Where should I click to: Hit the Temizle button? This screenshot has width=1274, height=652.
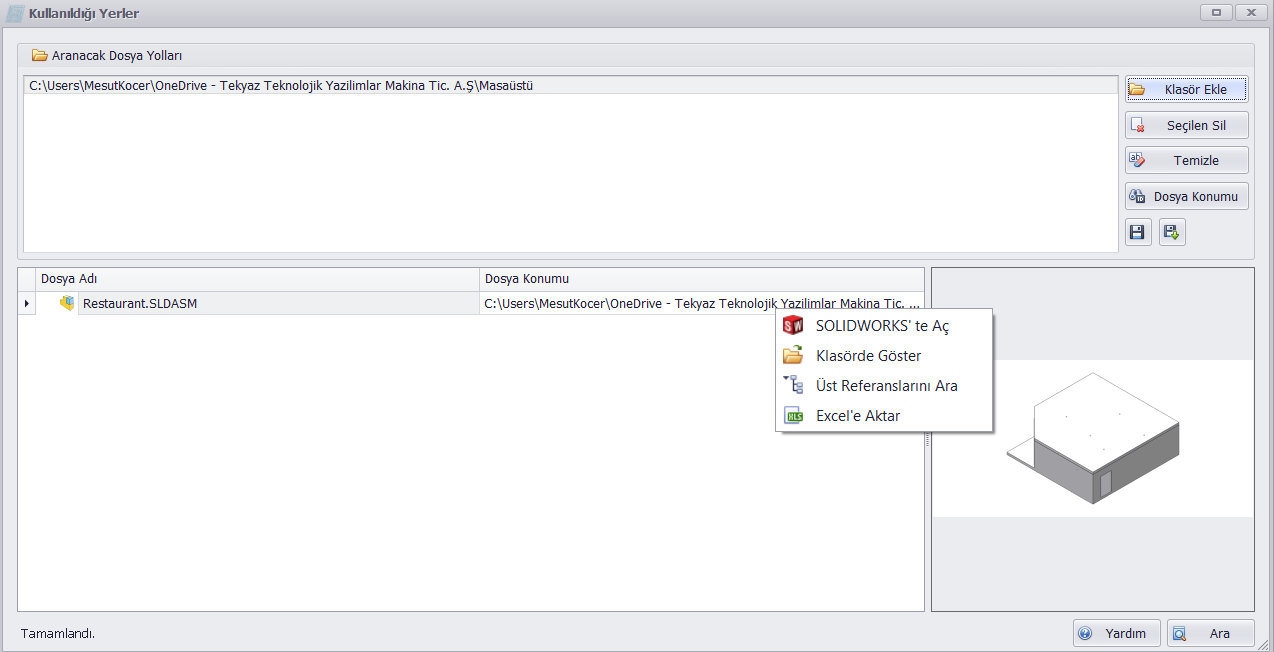1187,160
